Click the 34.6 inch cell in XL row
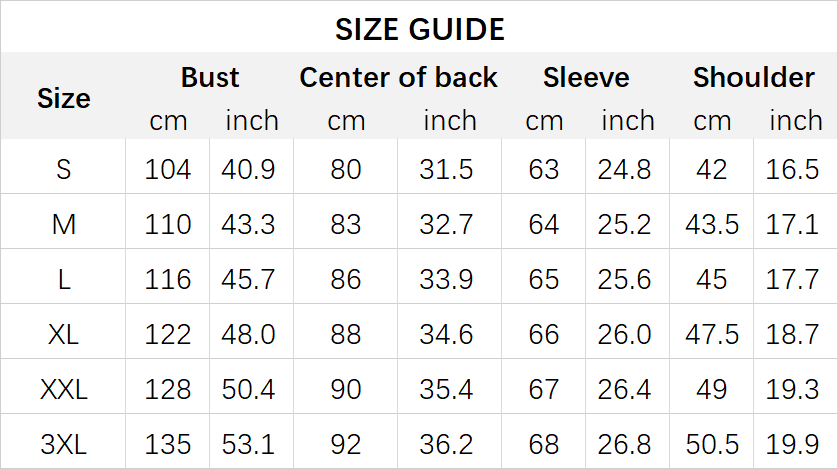The width and height of the screenshot is (838, 469). (446, 333)
